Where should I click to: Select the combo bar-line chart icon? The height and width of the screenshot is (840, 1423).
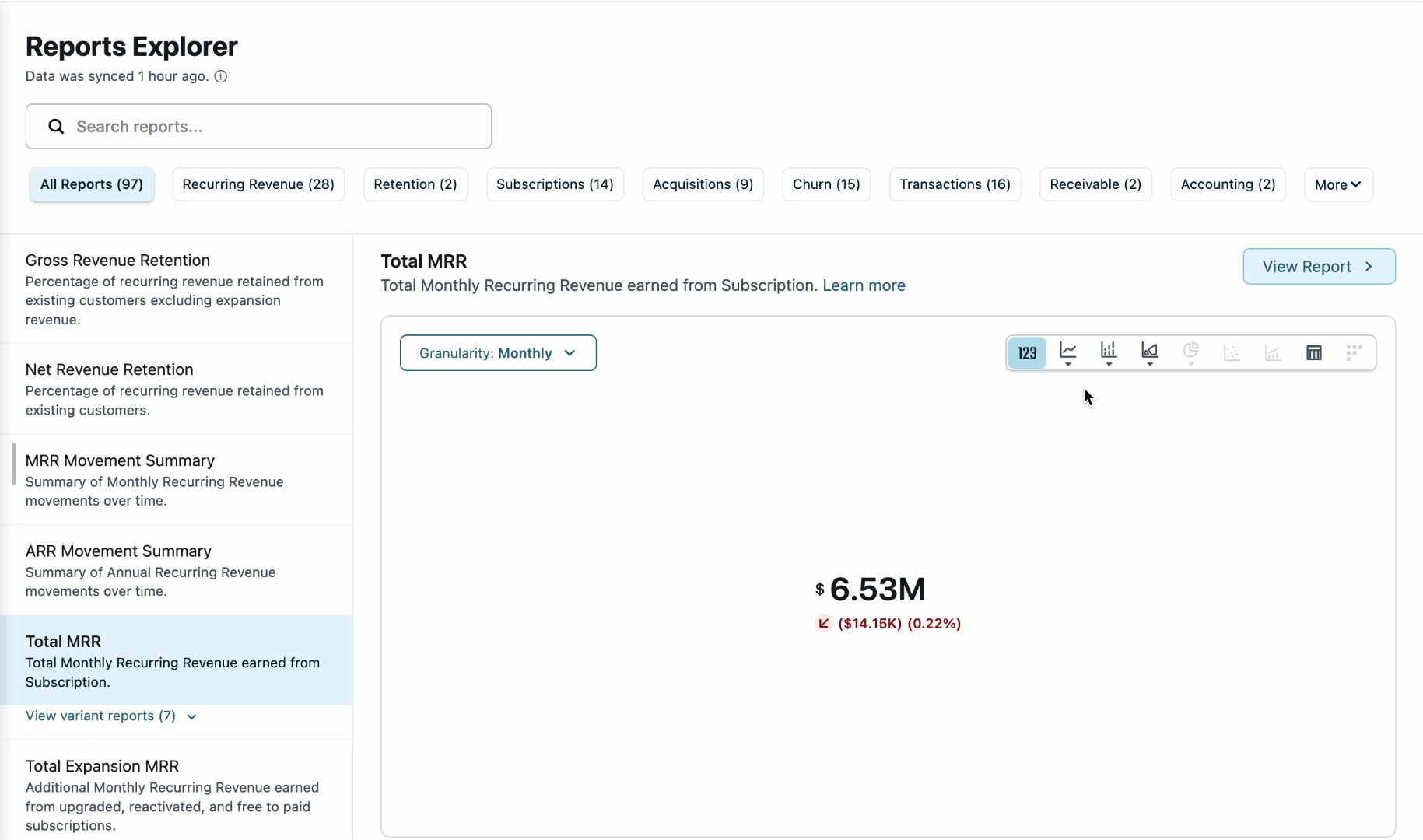click(1273, 353)
